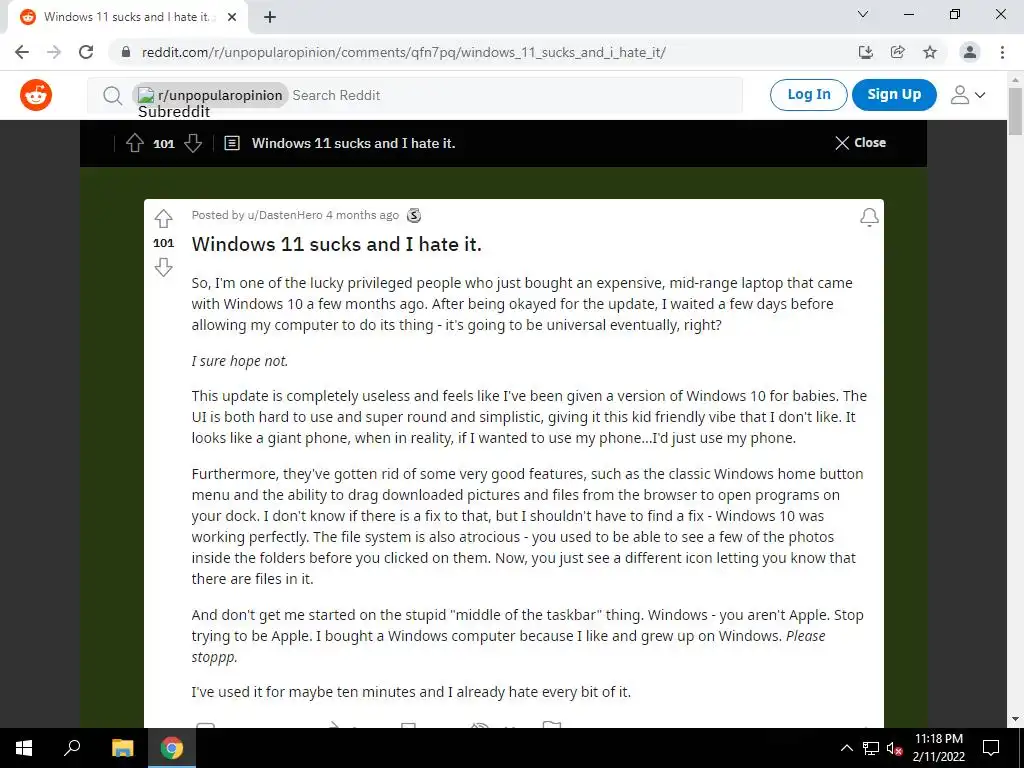
Task: Click the network icon in system tray
Action: 871,748
